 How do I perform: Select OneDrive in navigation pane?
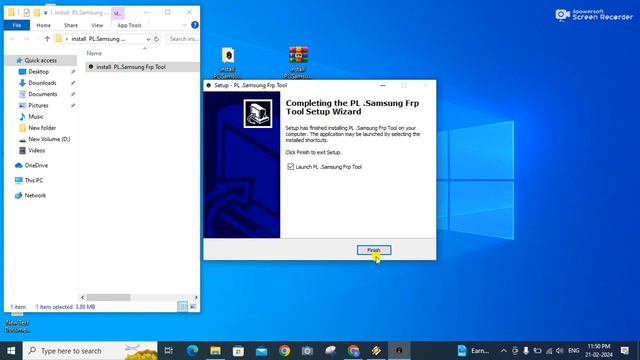36,165
